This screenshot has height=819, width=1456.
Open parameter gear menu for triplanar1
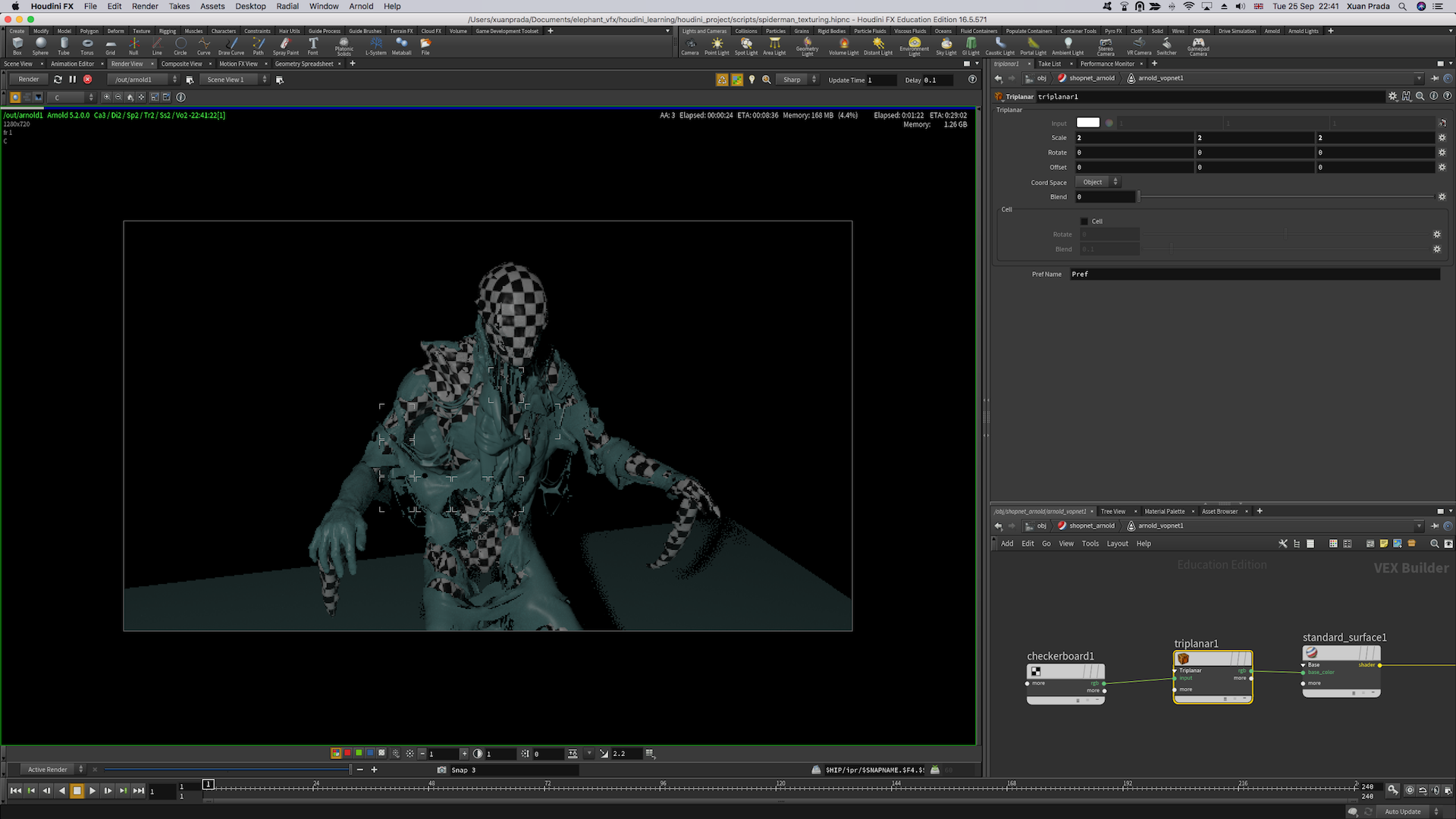pyautogui.click(x=1392, y=96)
